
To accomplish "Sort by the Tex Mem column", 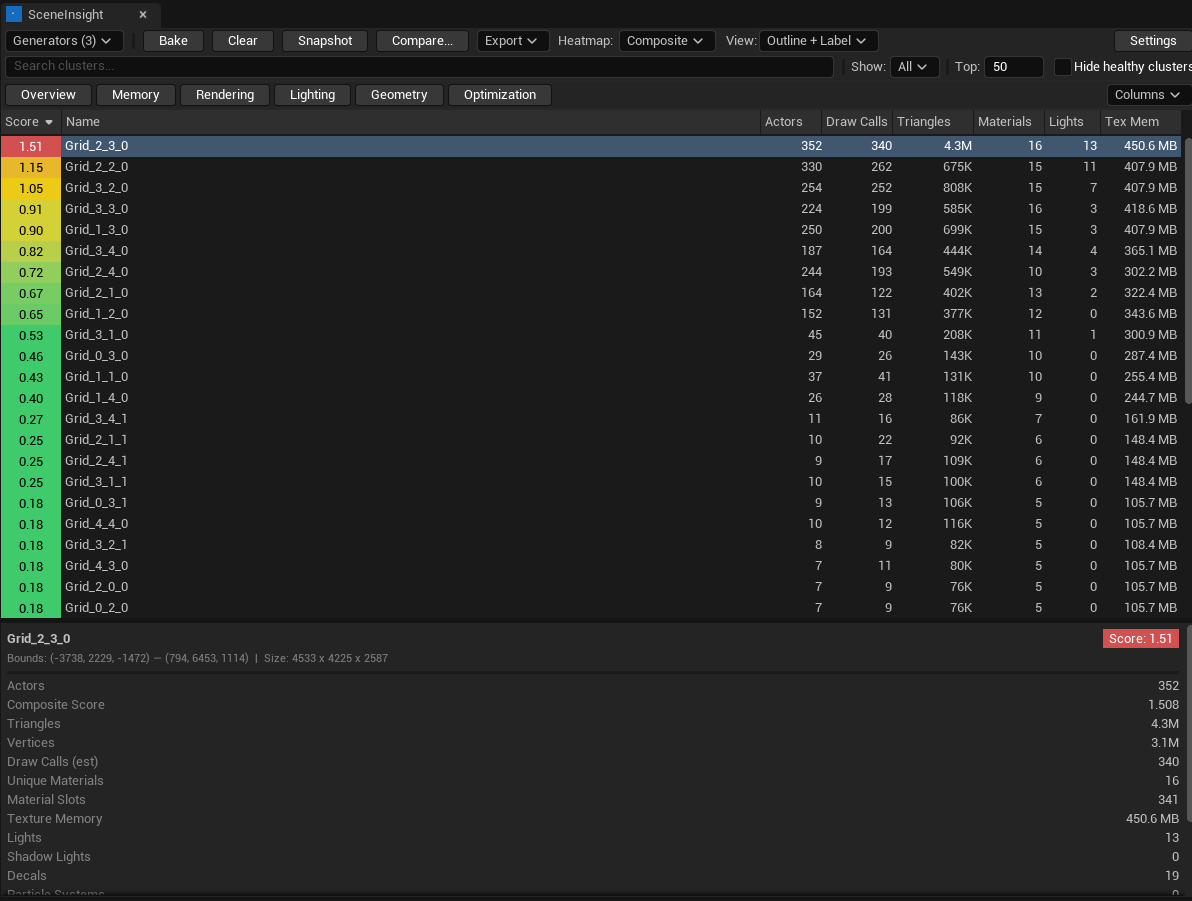I will tap(1141, 122).
